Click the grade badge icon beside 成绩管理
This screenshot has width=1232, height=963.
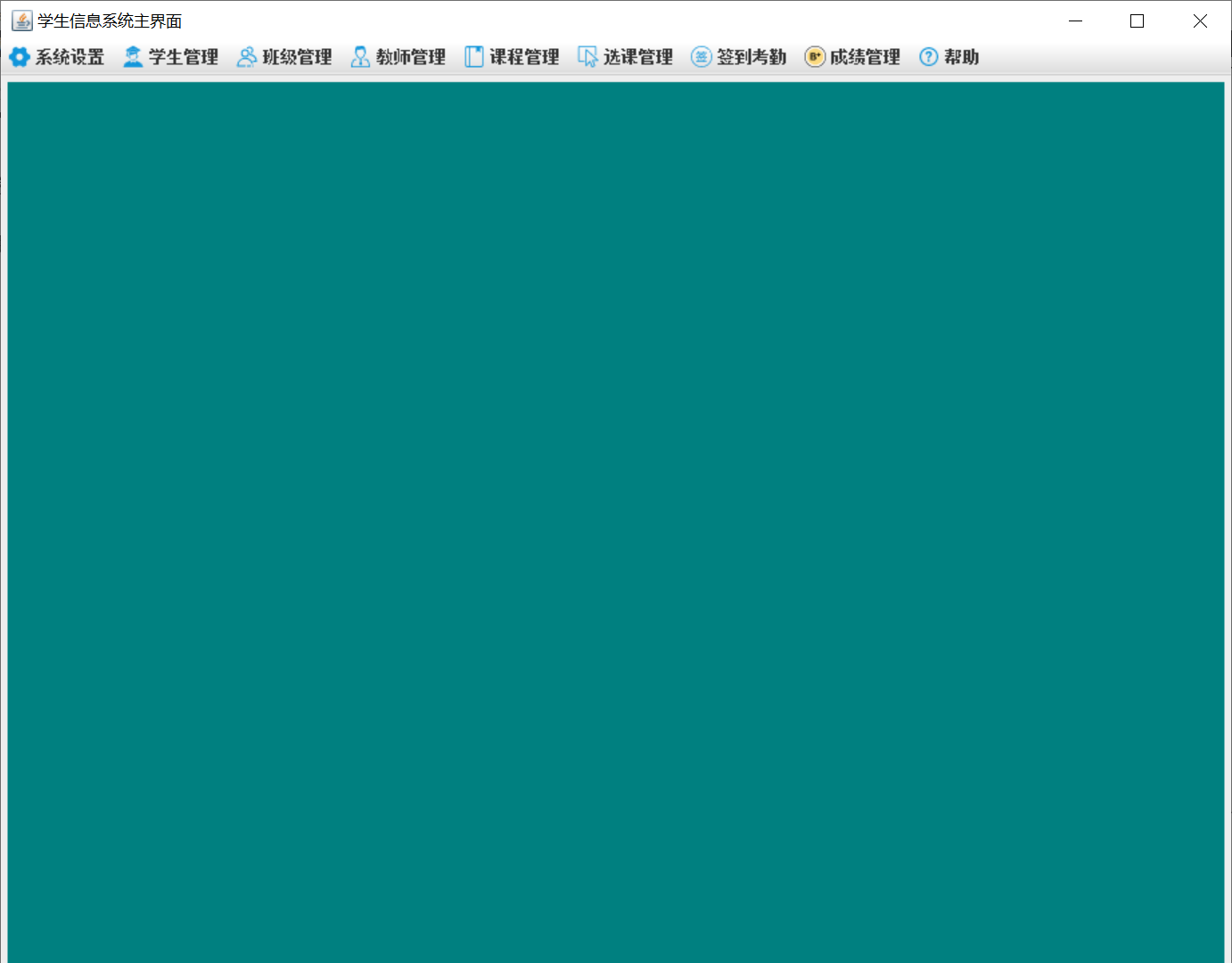815,57
